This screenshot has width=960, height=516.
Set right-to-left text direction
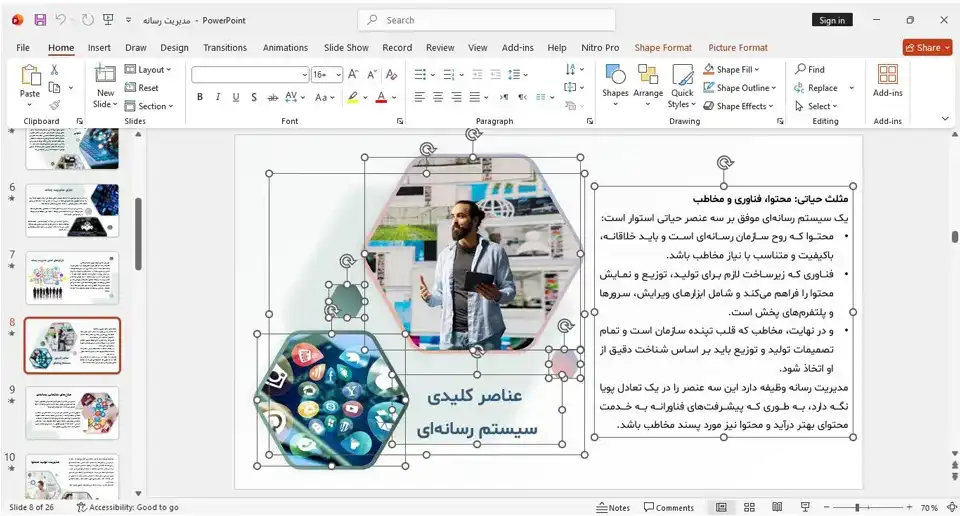pyautogui.click(x=522, y=97)
